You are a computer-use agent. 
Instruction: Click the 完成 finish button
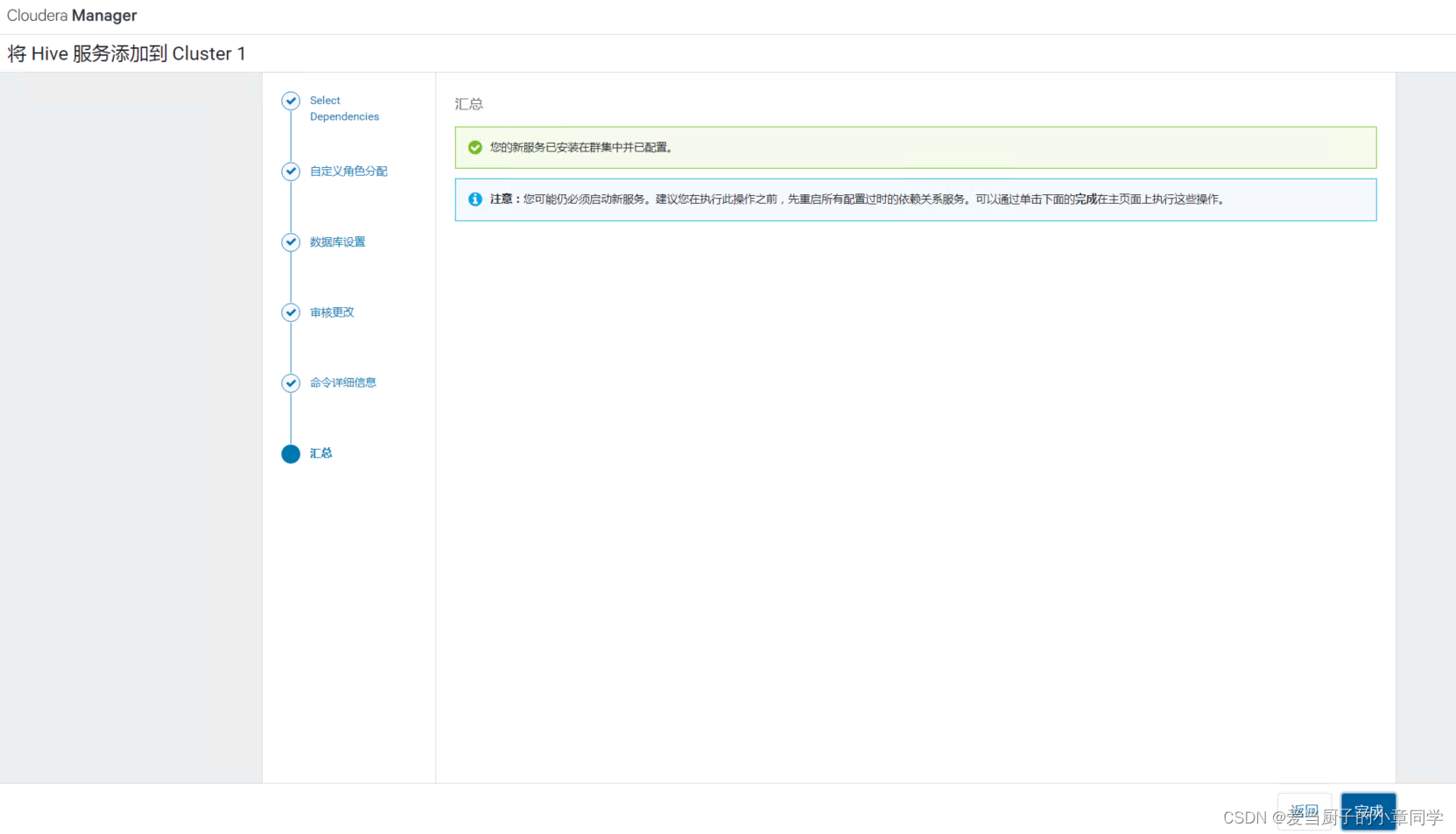tap(1368, 811)
